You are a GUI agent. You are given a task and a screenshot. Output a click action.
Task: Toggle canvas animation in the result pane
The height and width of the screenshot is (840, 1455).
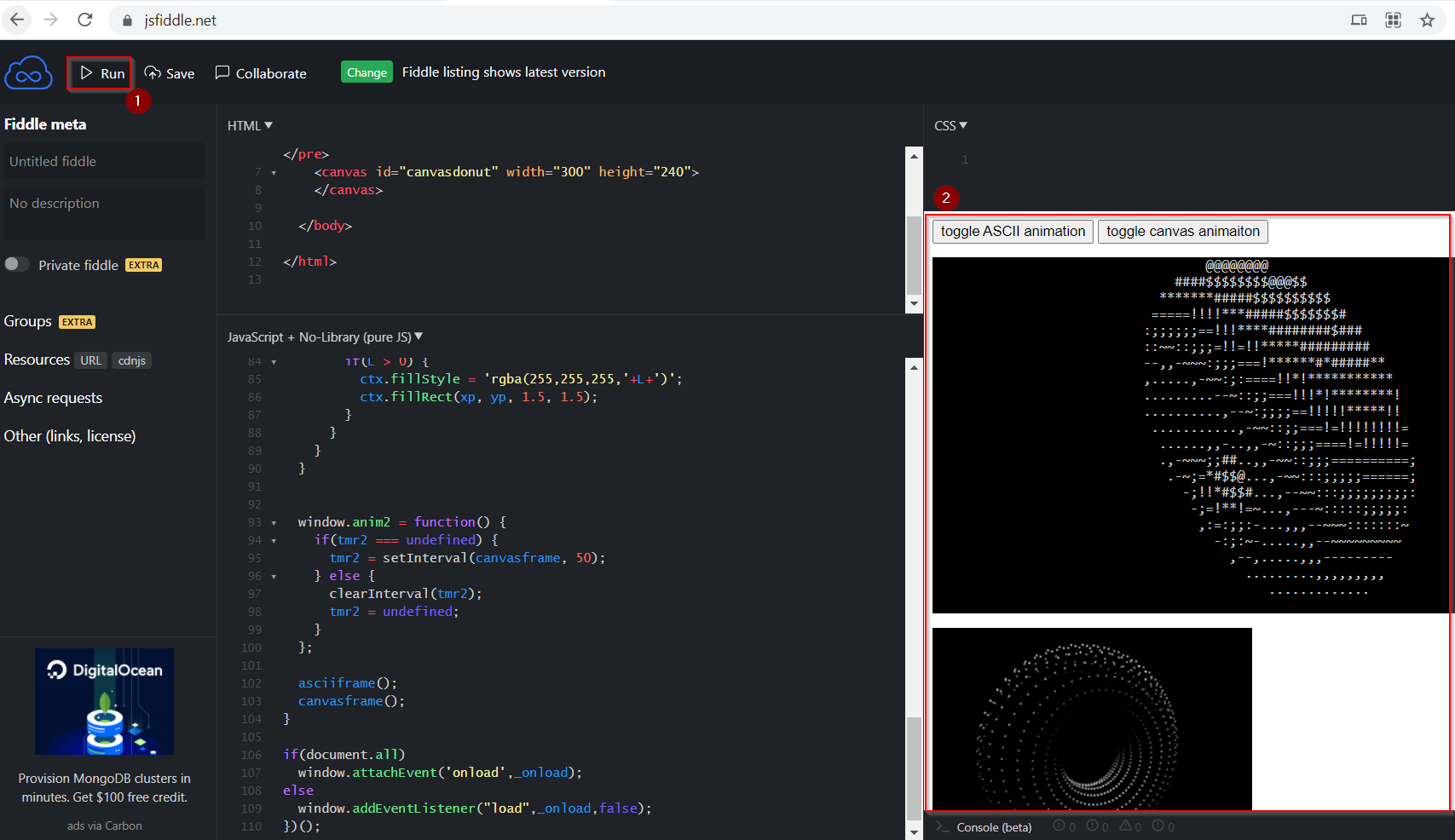[x=1182, y=232]
